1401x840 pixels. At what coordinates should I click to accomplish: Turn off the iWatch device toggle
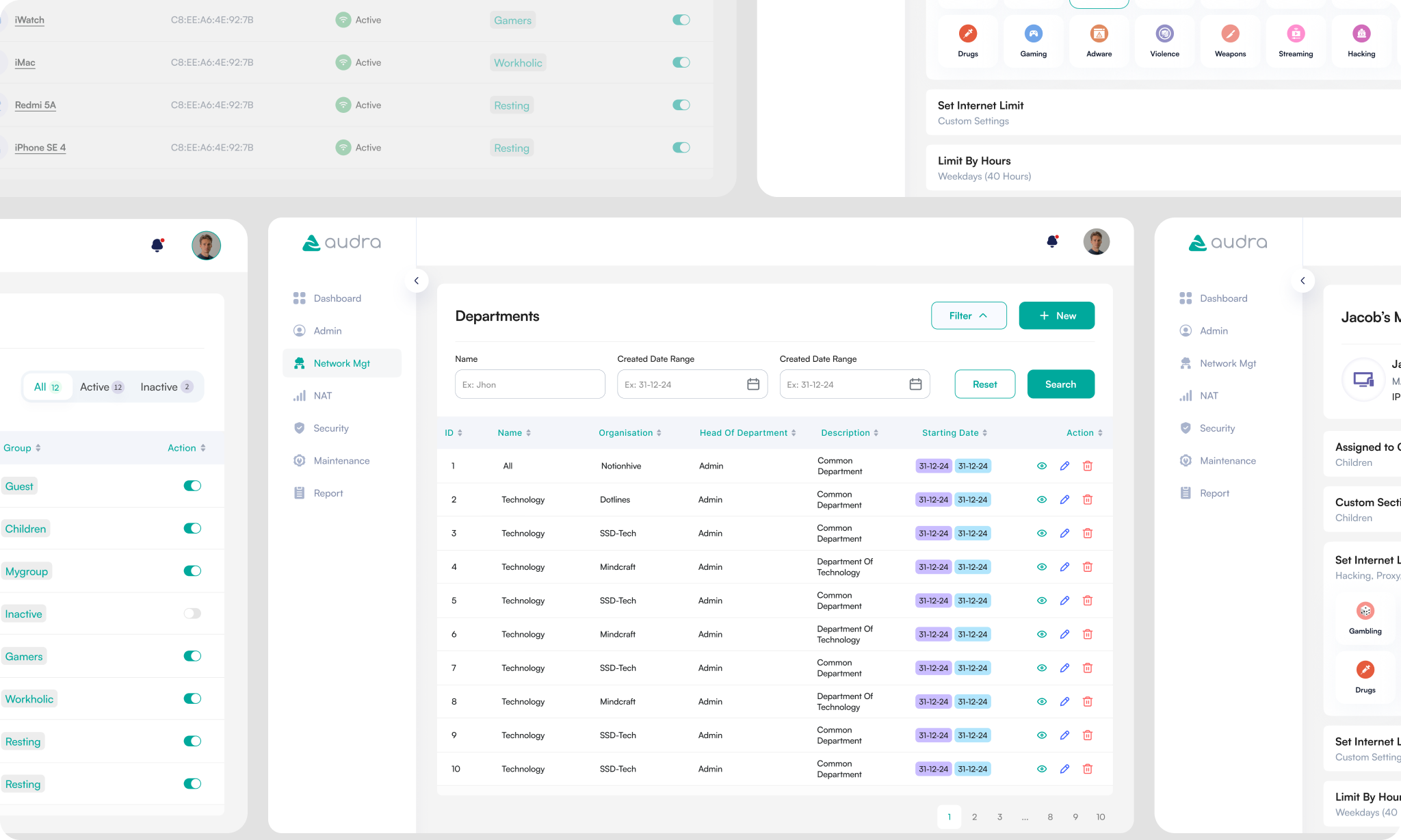point(681,20)
